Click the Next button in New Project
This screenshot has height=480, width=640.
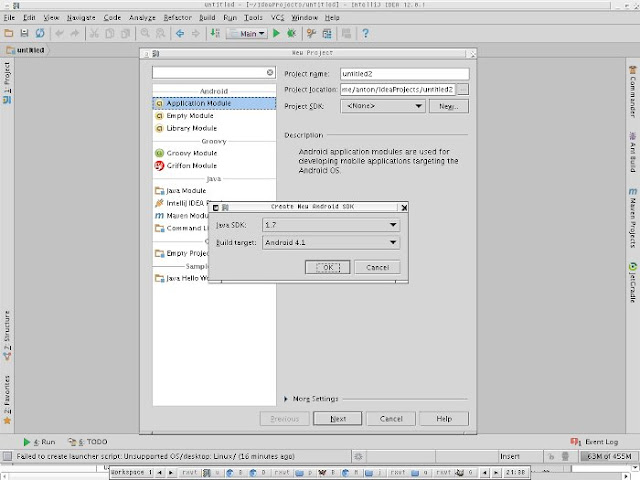(338, 419)
